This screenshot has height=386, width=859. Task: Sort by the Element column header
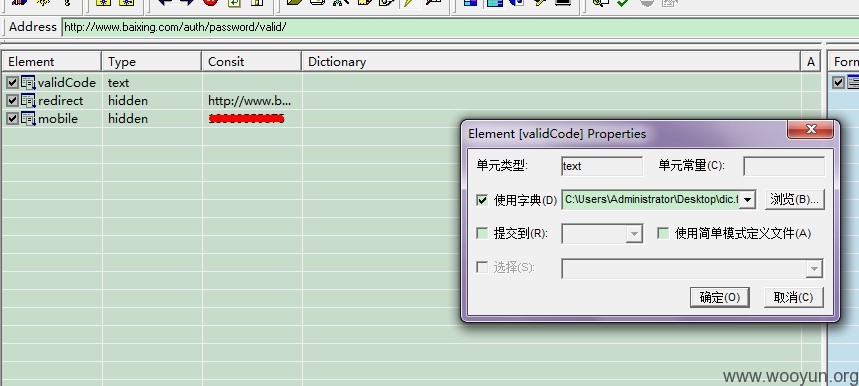(x=51, y=61)
